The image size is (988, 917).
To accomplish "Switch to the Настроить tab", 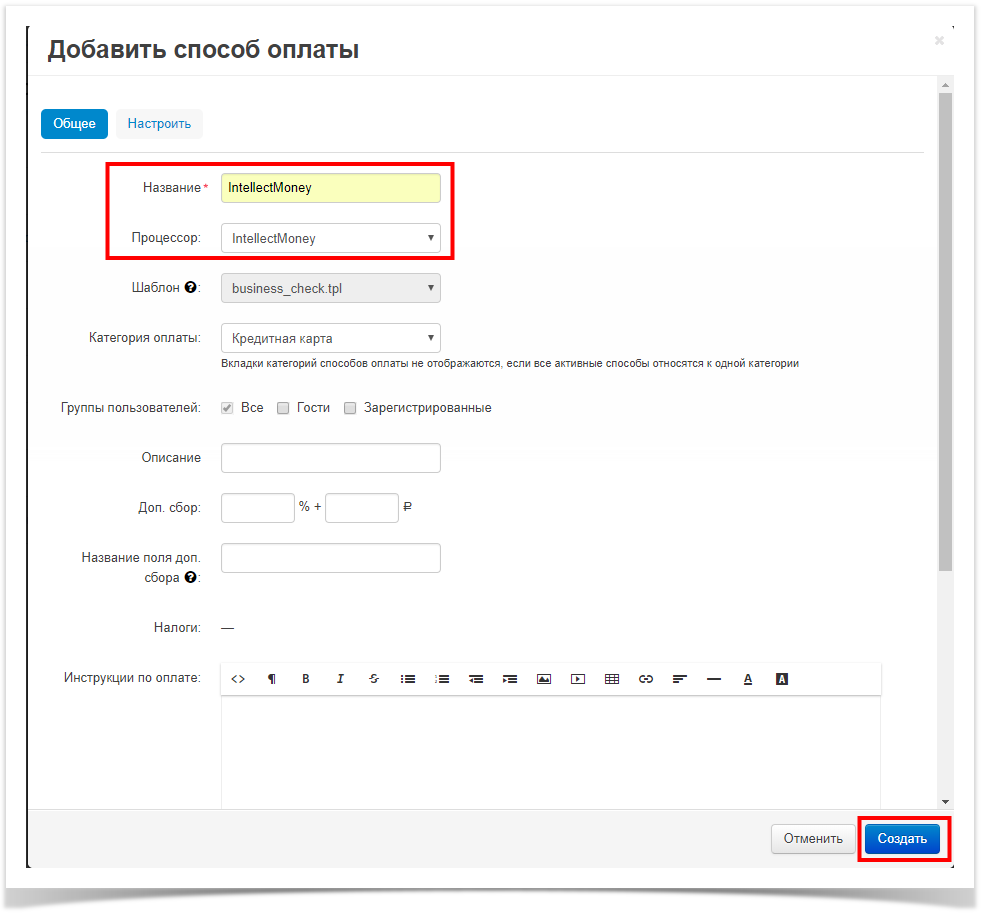I will pyautogui.click(x=159, y=124).
